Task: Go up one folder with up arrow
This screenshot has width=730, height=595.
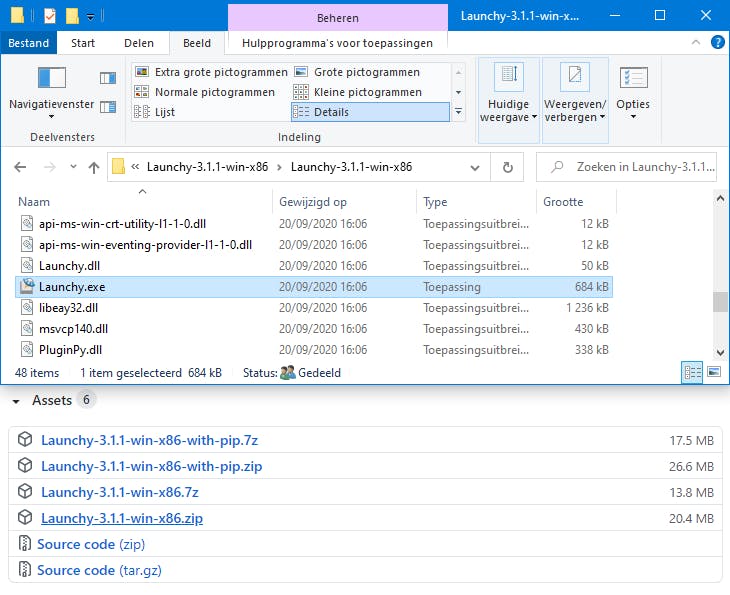Action: point(94,167)
